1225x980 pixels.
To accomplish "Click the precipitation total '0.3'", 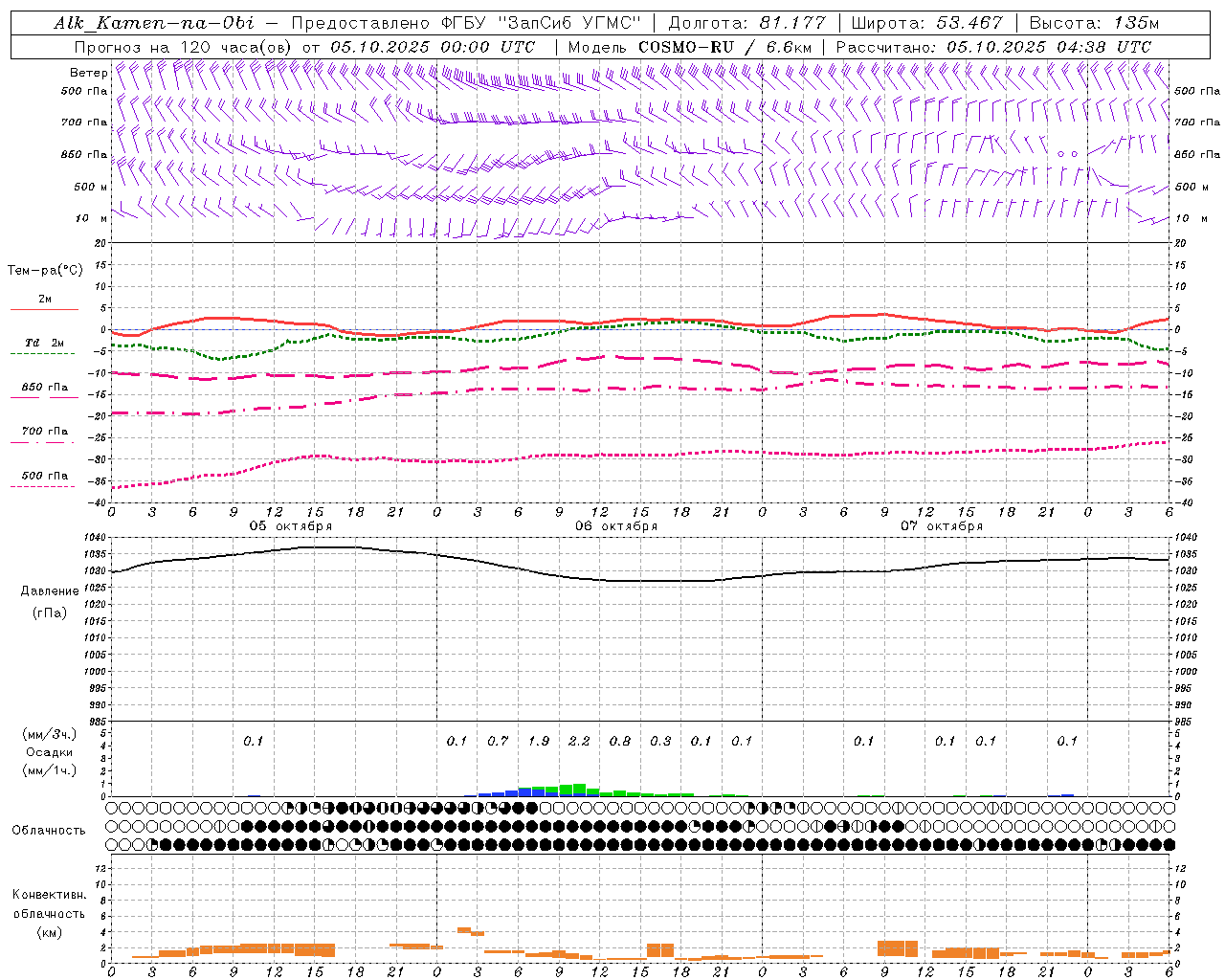I will point(660,742).
